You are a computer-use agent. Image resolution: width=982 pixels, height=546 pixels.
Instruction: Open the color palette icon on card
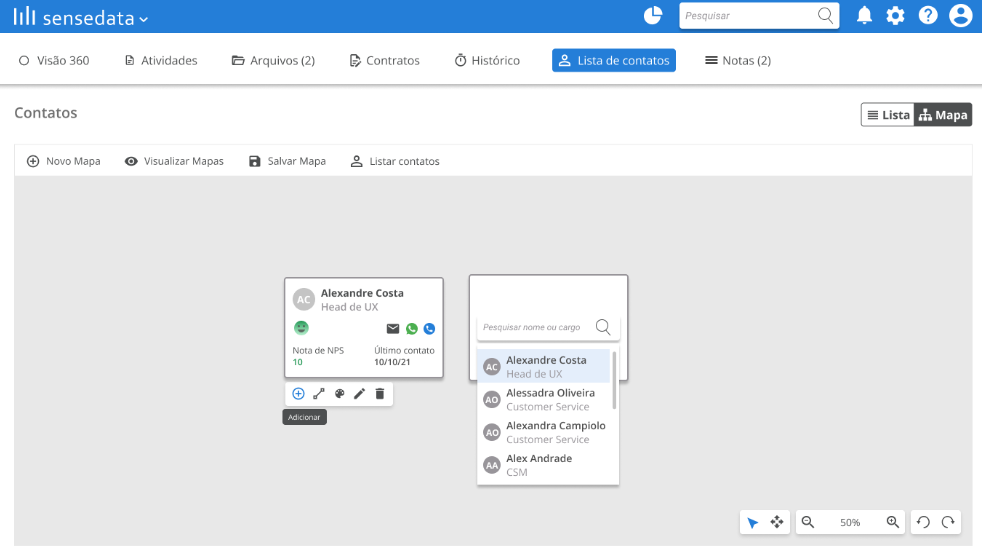(339, 394)
